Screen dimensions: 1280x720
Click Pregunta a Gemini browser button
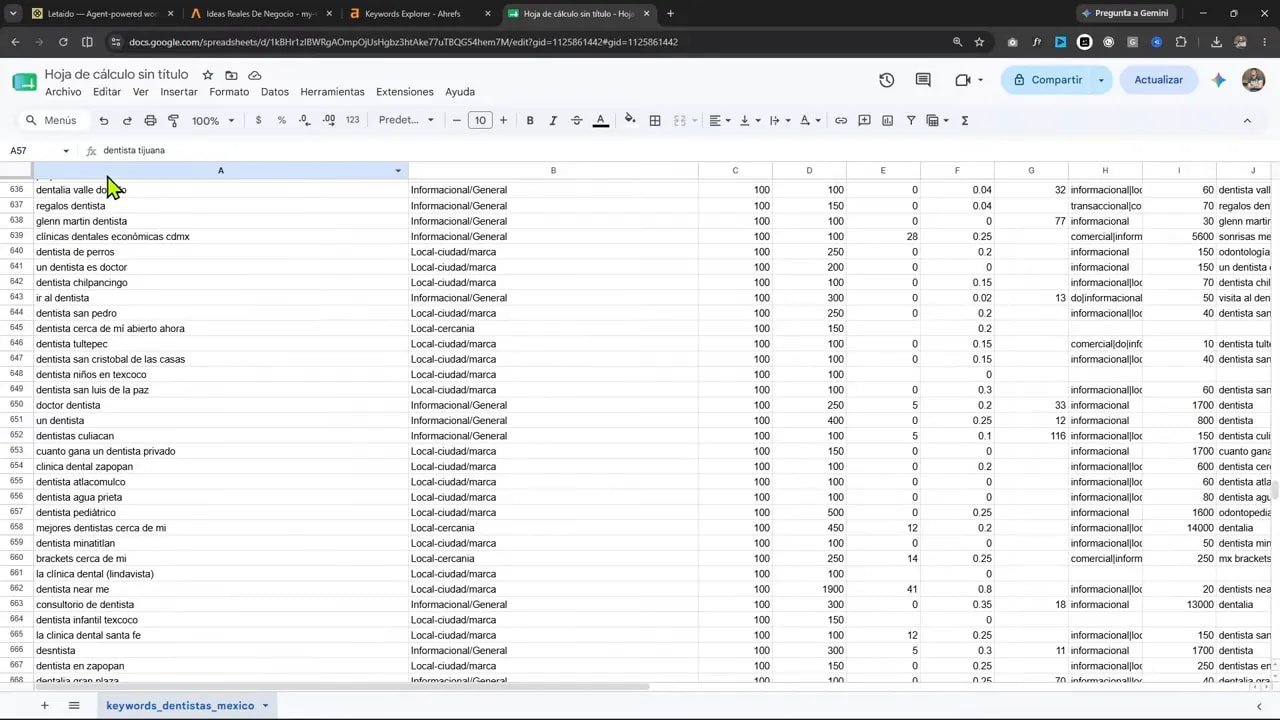1124,13
